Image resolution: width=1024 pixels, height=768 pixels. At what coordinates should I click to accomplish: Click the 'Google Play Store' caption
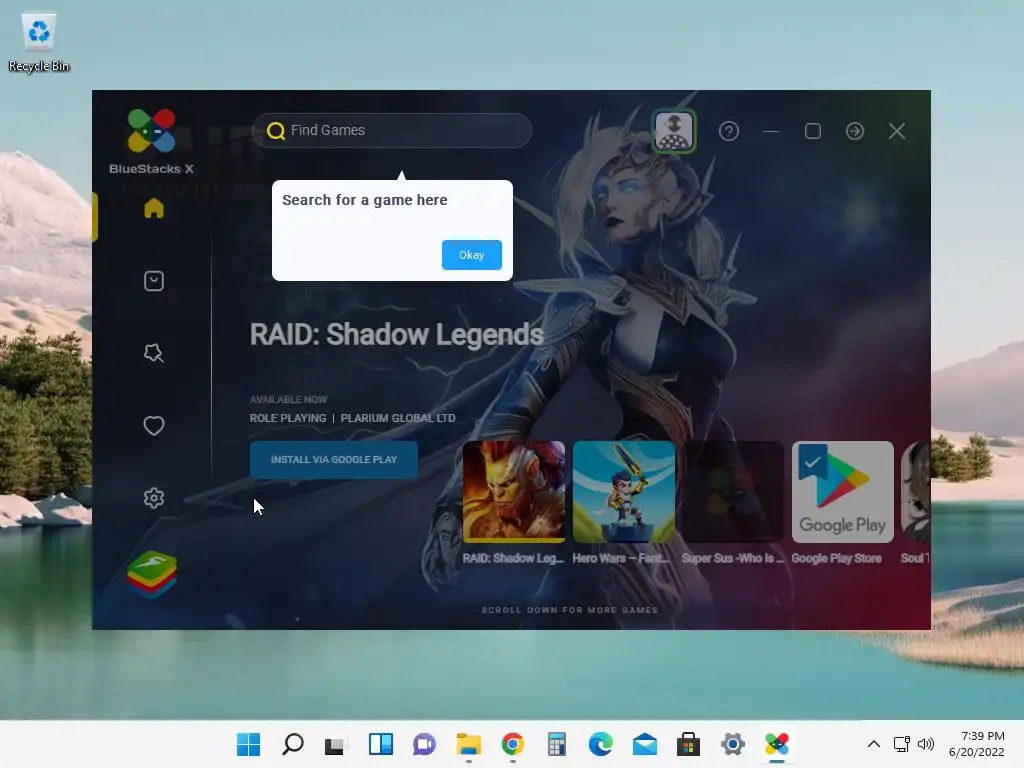(x=836, y=558)
